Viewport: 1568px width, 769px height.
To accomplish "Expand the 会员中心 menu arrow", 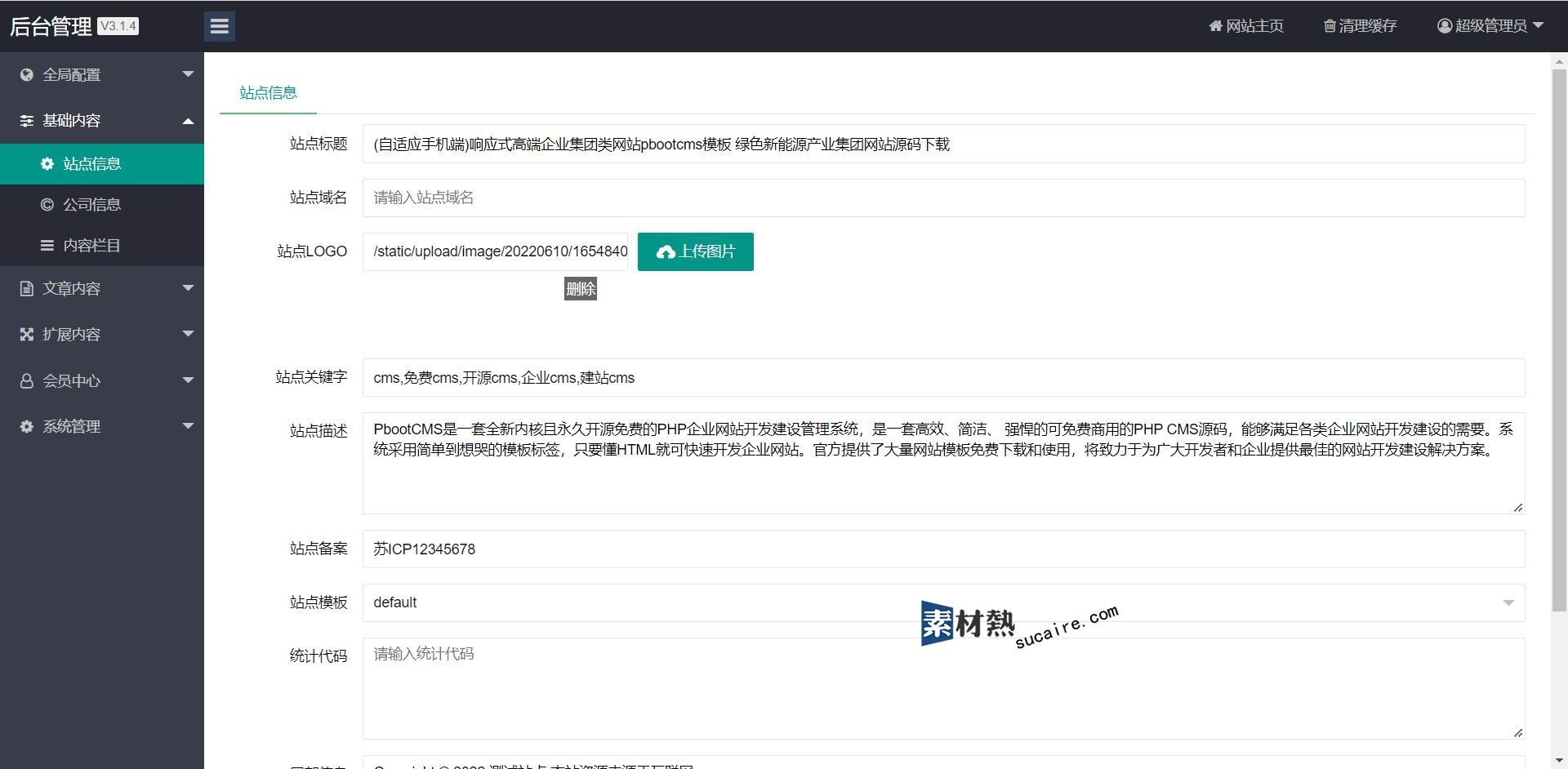I will pyautogui.click(x=188, y=380).
